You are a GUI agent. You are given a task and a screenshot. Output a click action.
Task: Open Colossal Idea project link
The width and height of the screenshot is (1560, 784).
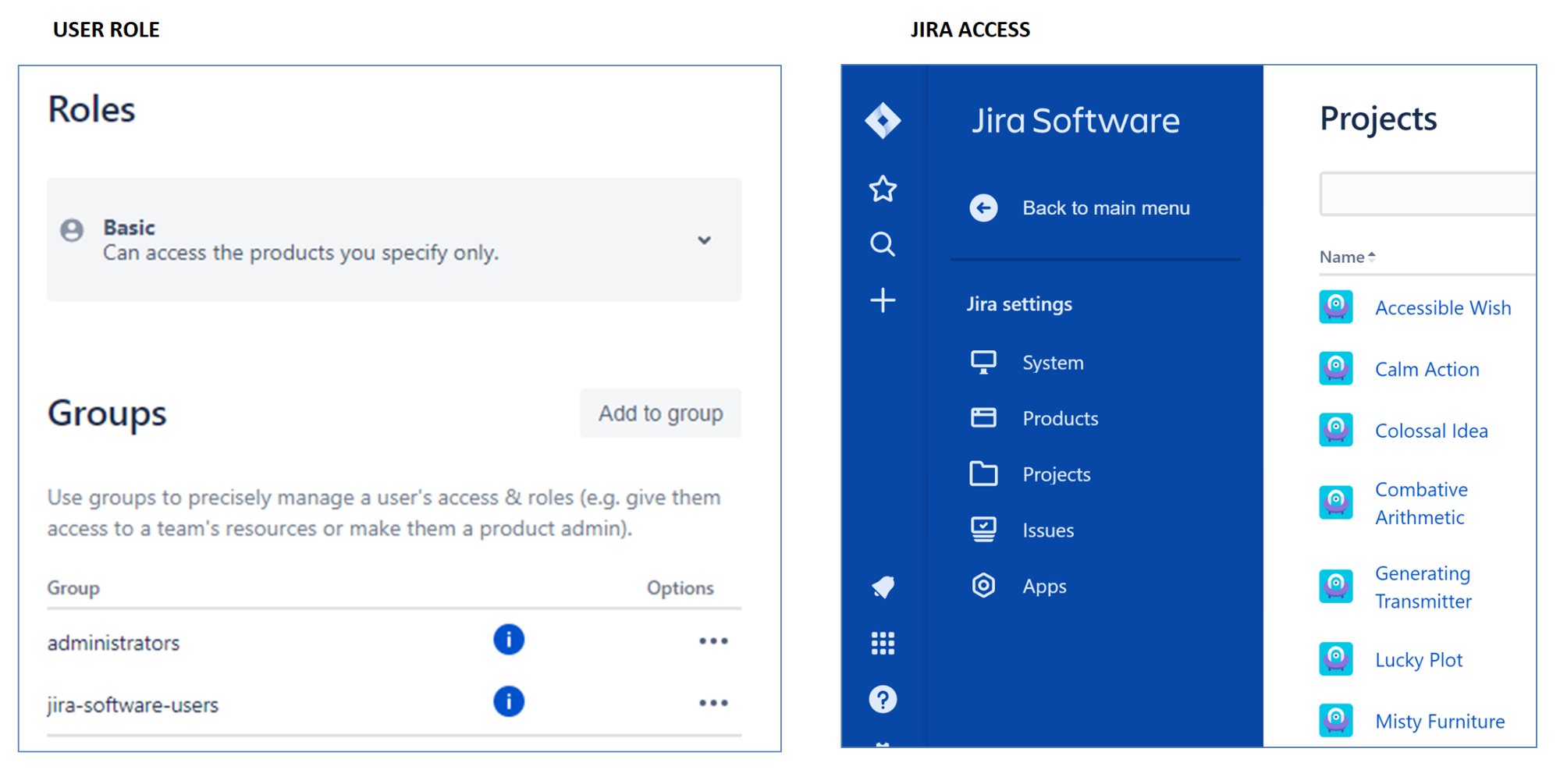tap(1431, 431)
